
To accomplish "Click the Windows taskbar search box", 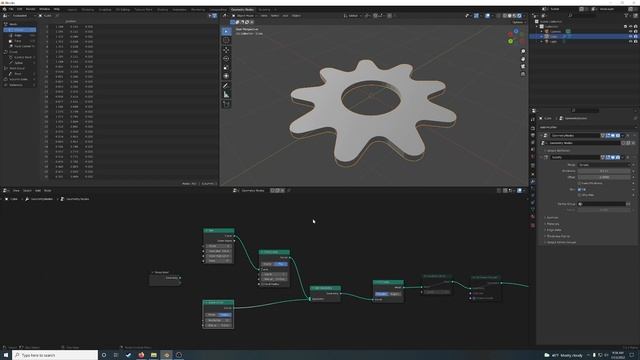I will (55, 355).
